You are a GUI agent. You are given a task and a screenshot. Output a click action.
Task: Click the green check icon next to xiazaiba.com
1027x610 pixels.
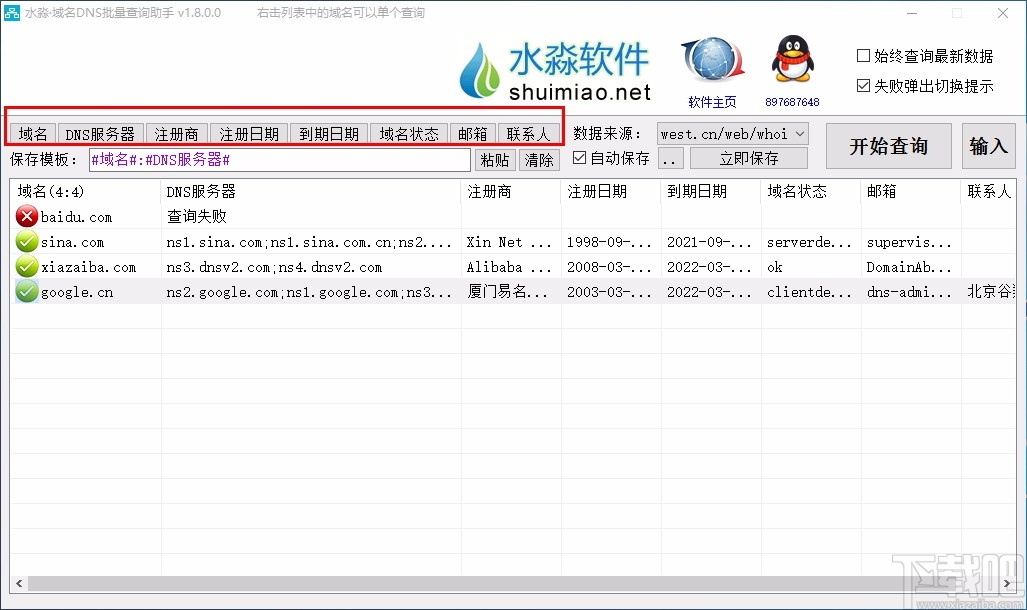(25, 266)
